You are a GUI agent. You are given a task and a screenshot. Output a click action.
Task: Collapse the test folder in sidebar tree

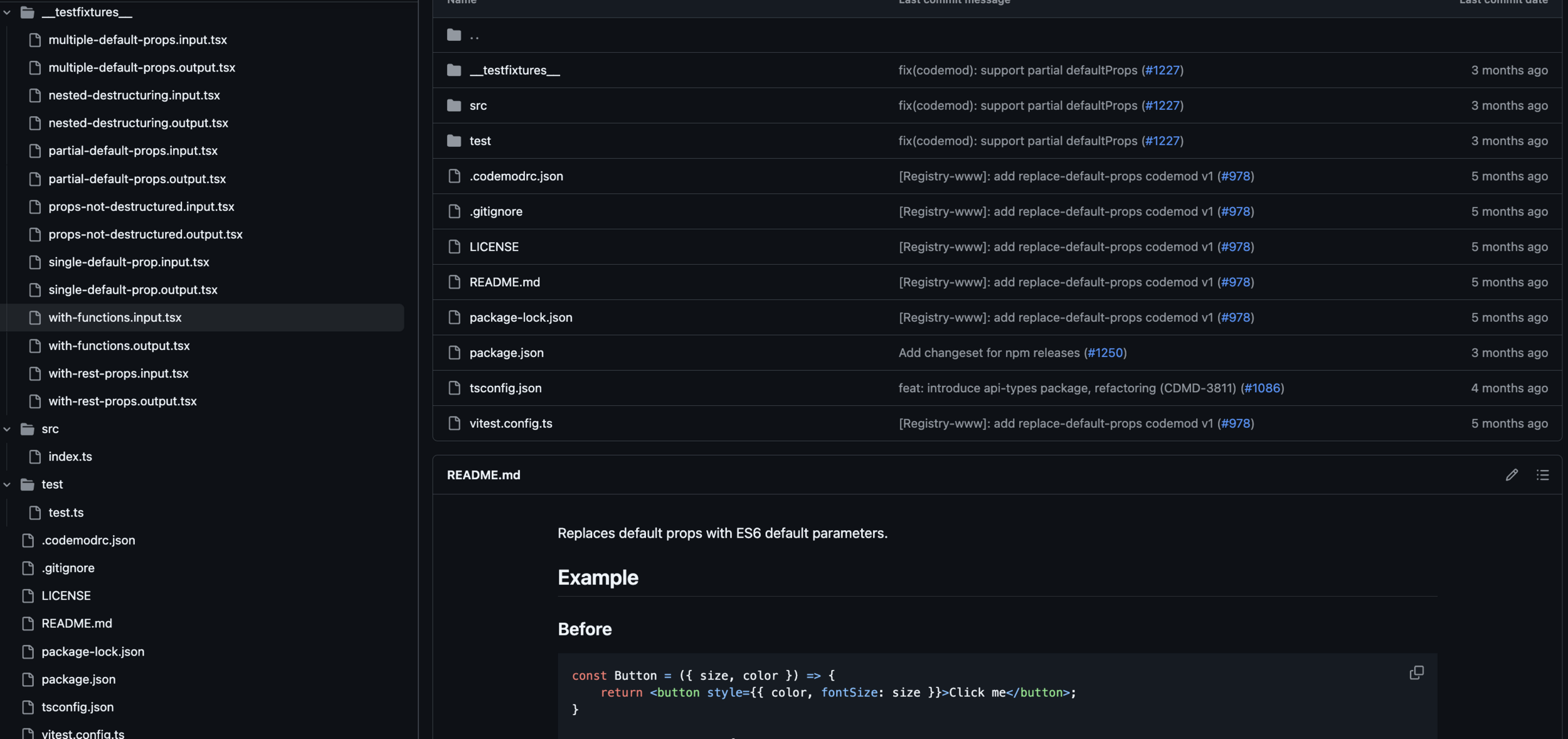tap(7, 484)
